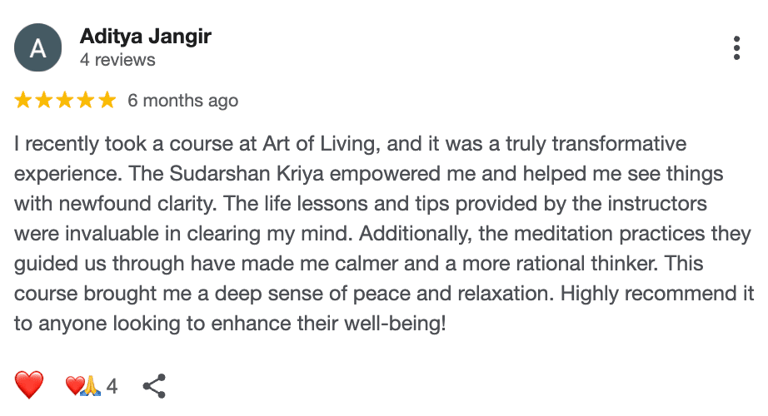Click the fifth yellow rating star

tap(107, 100)
